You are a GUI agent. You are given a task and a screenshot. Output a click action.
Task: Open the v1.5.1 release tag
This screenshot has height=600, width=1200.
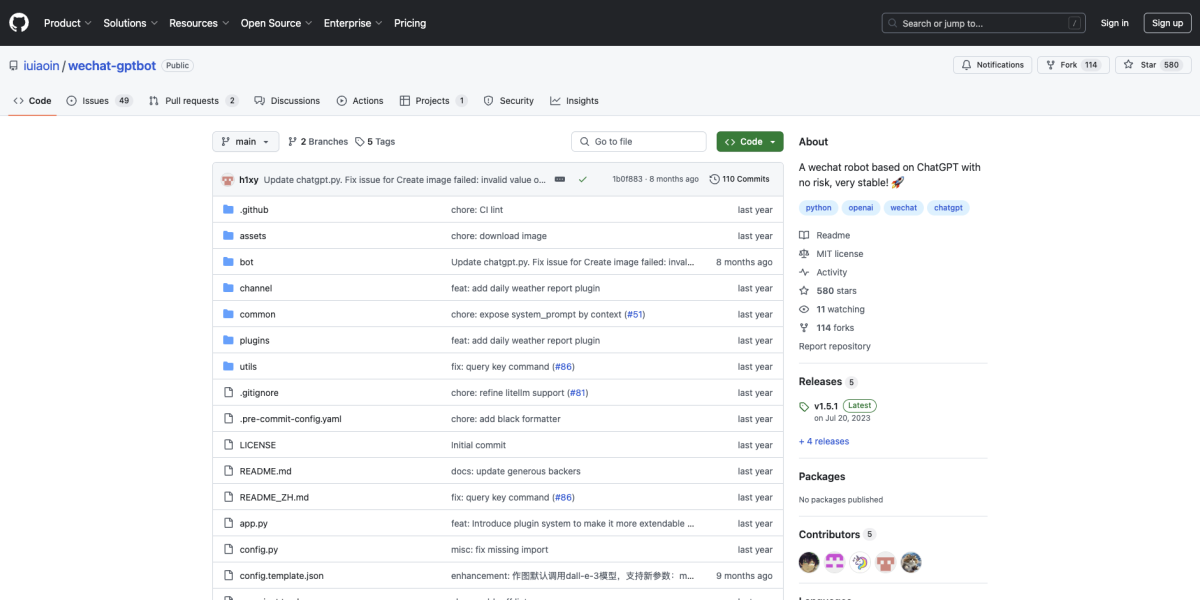pyautogui.click(x=825, y=406)
